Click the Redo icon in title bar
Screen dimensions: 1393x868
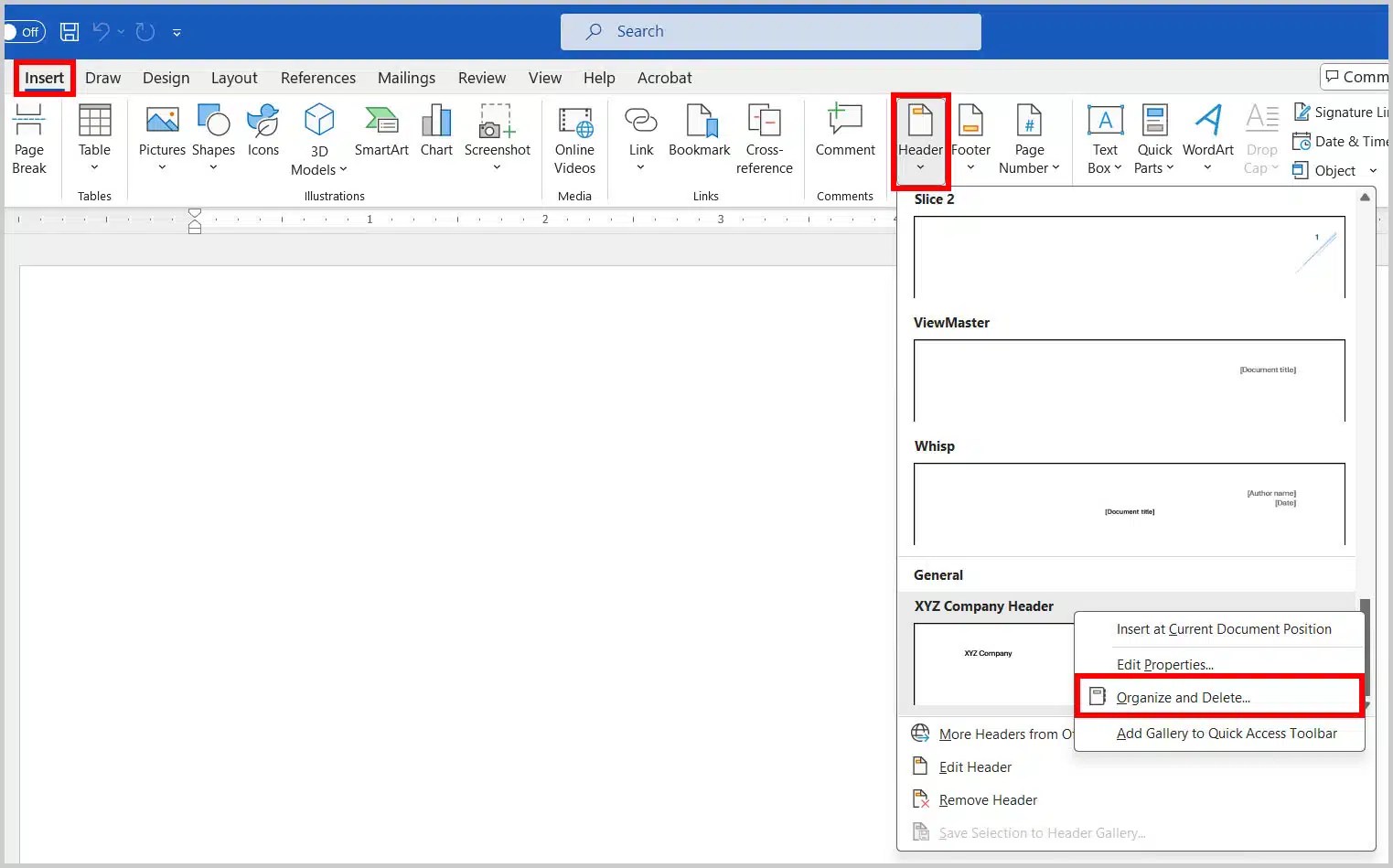(145, 32)
